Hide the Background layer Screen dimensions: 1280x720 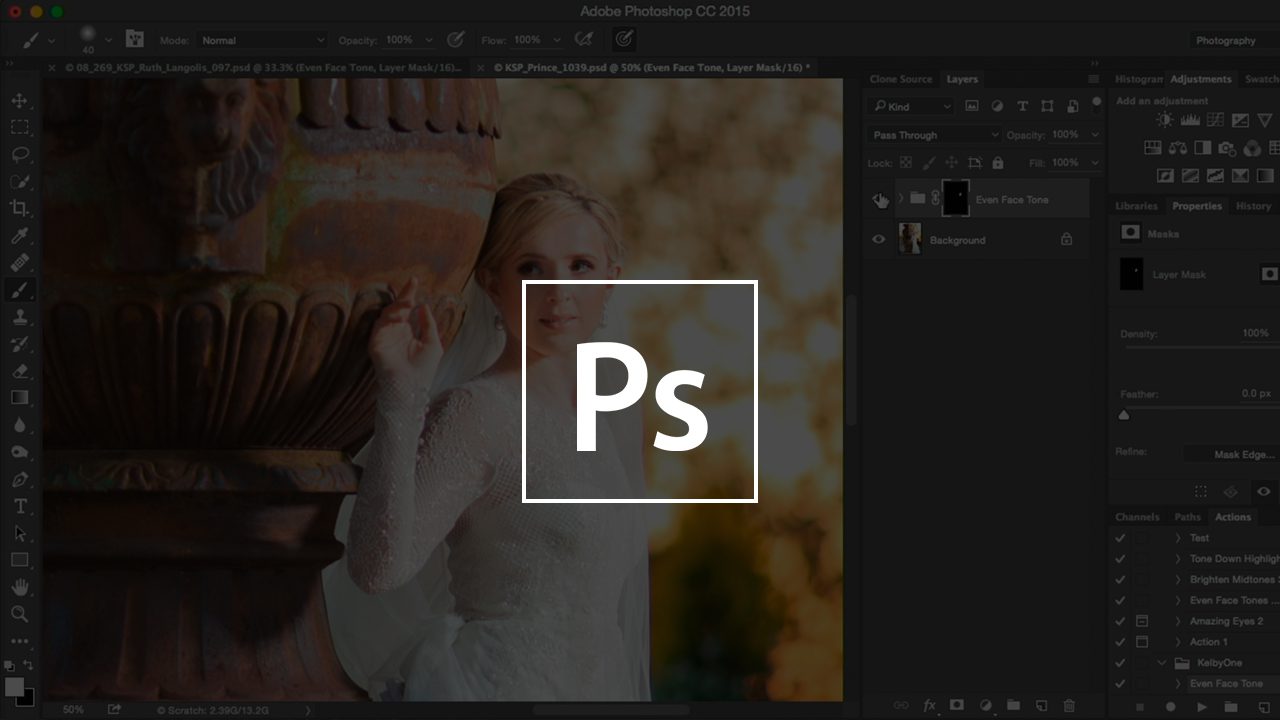[x=879, y=240]
